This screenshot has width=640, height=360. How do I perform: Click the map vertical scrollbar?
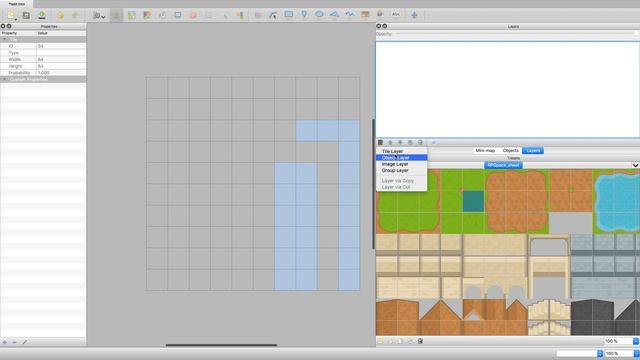click(373, 184)
